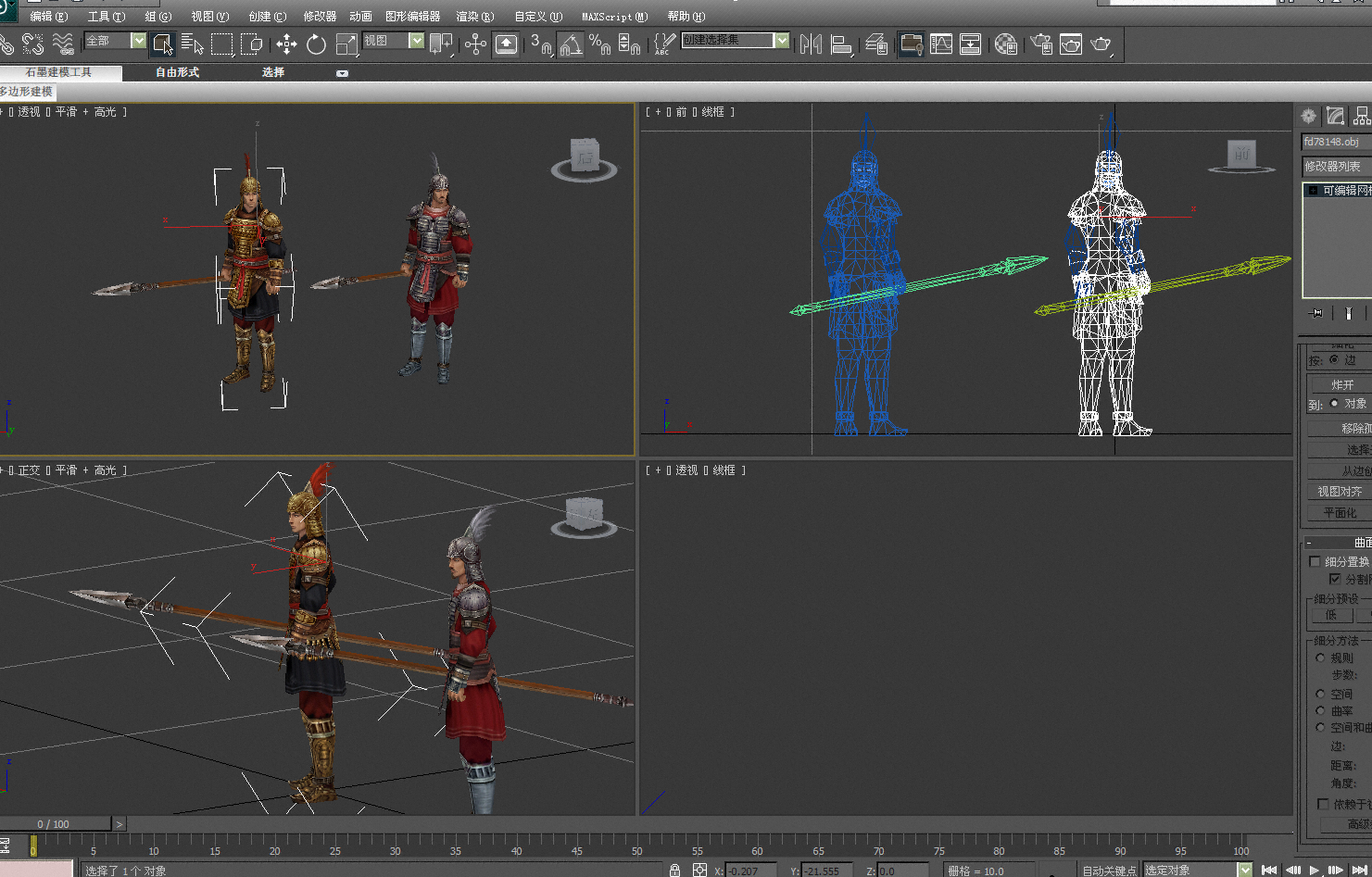Screen dimensions: 1372x877
Task: Open the Mirror tool
Action: [x=811, y=44]
